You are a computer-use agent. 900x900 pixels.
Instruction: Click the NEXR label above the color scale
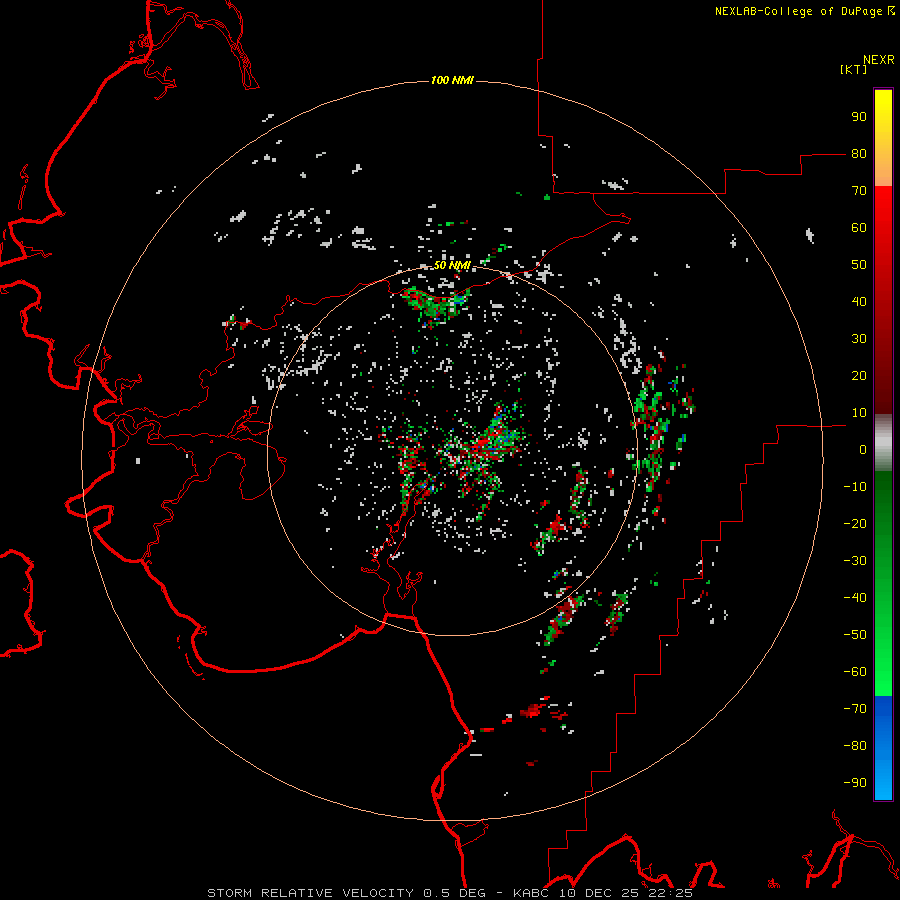(879, 60)
